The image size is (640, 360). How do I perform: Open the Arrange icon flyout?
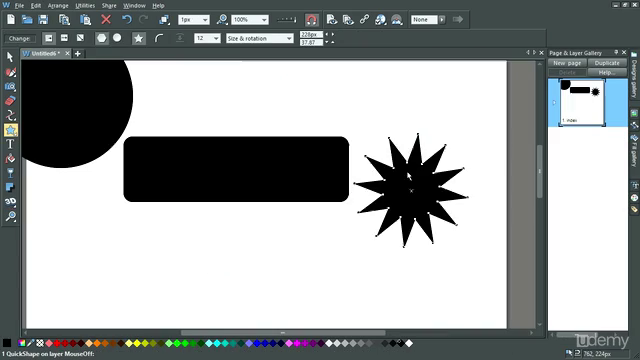pos(164,20)
